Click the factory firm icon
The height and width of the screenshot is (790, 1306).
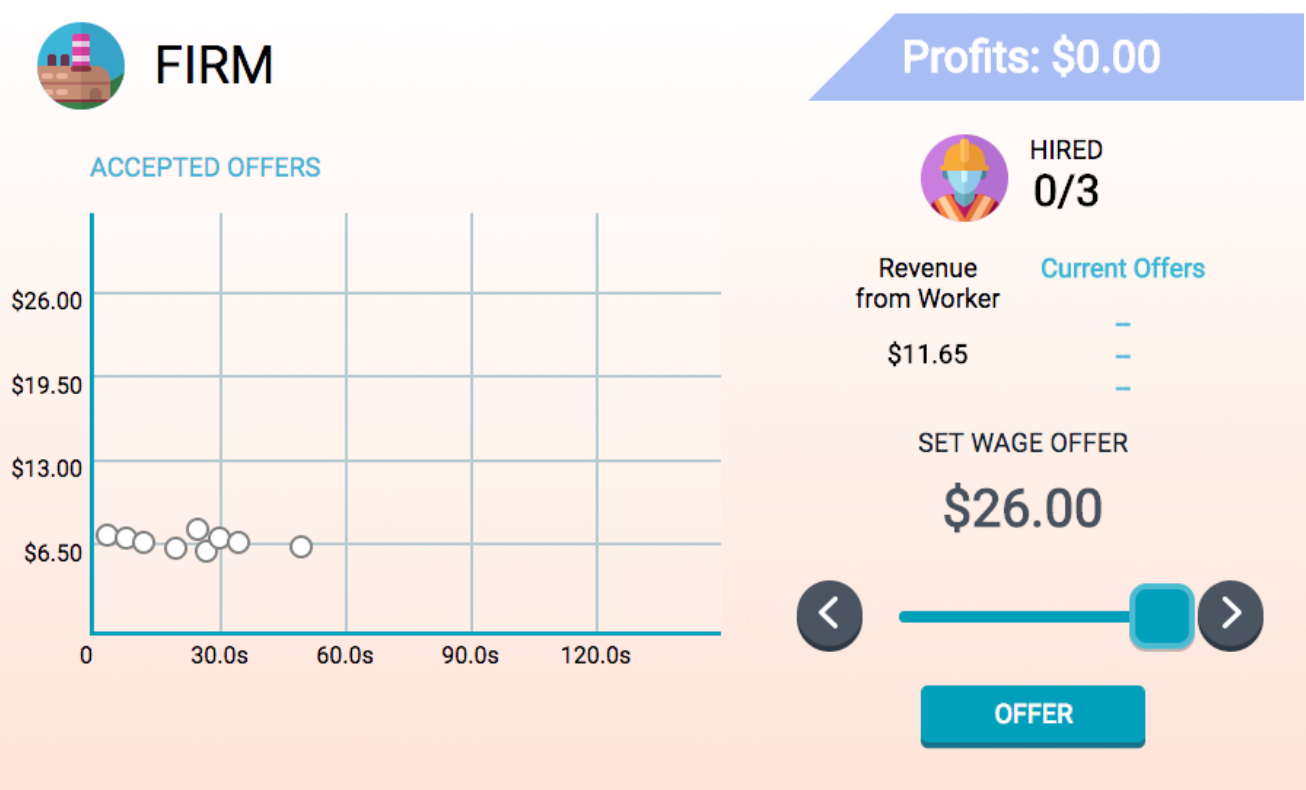81,66
